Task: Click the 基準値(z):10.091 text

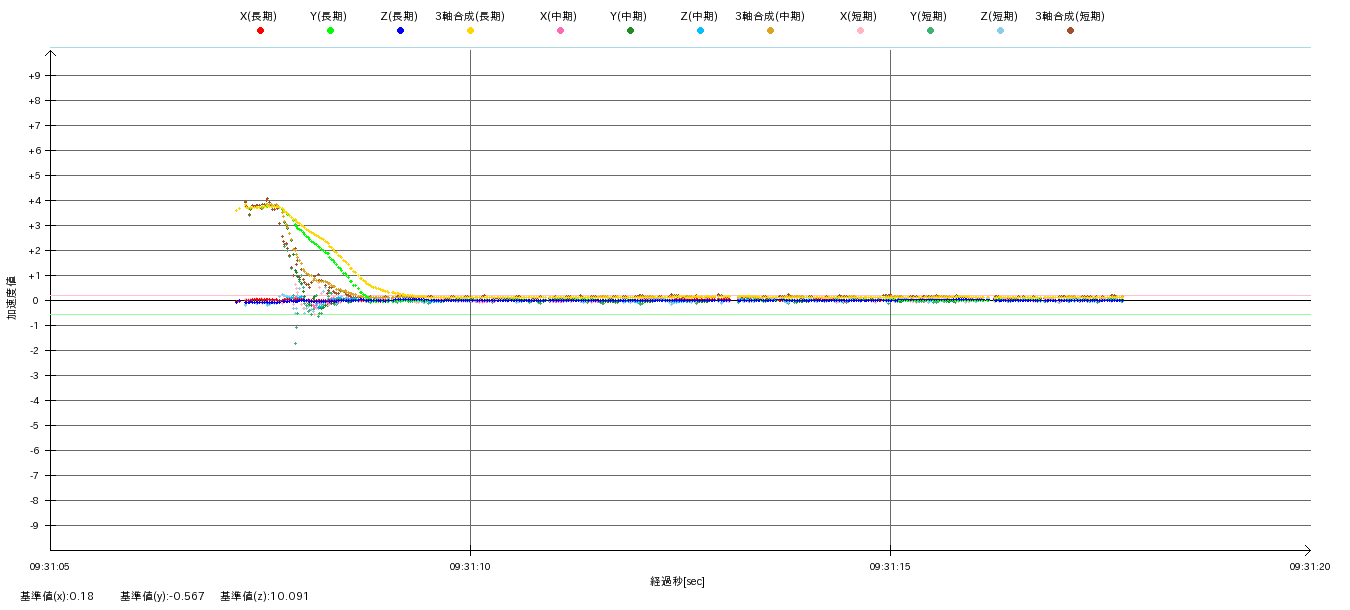Action: coord(264,596)
